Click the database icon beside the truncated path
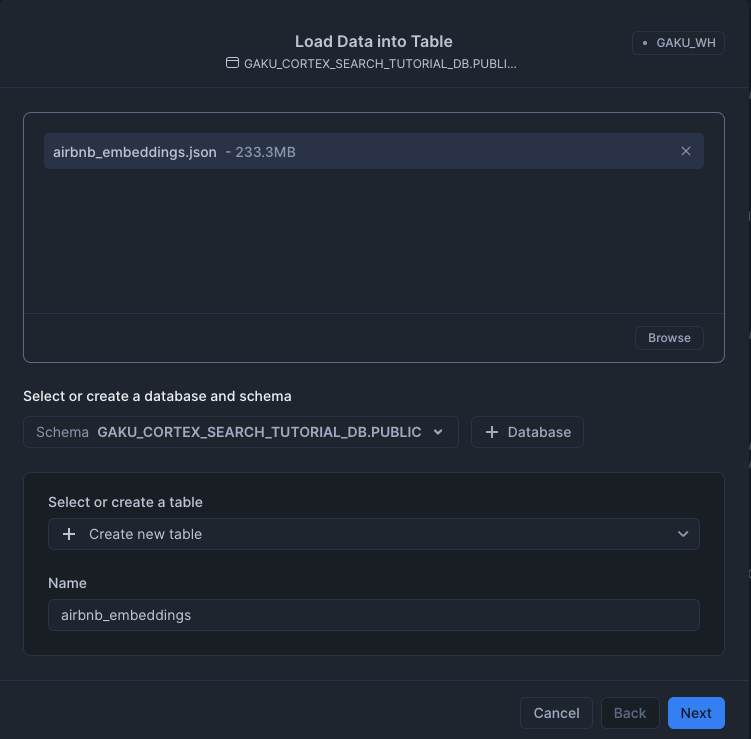This screenshot has width=751, height=739. (232, 63)
